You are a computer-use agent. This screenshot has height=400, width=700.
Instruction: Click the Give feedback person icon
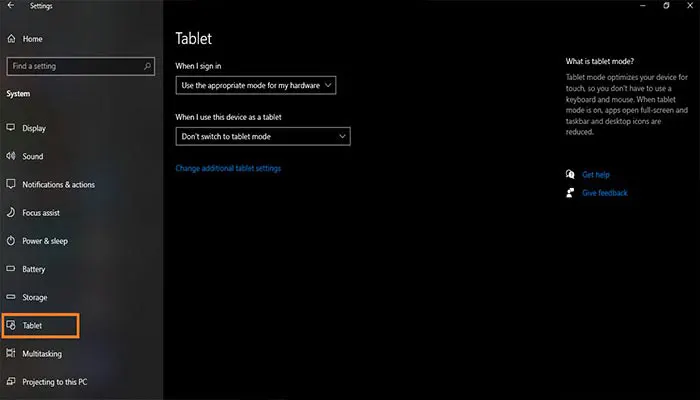569,193
